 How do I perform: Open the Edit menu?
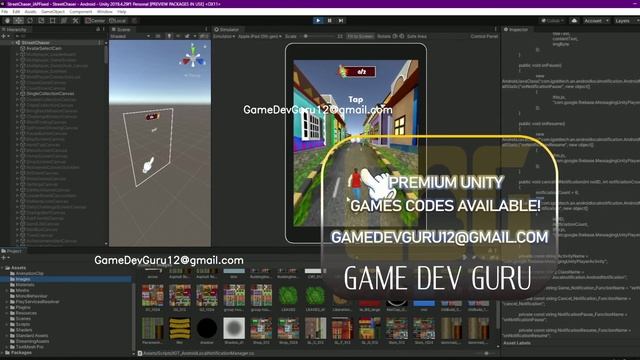16,12
